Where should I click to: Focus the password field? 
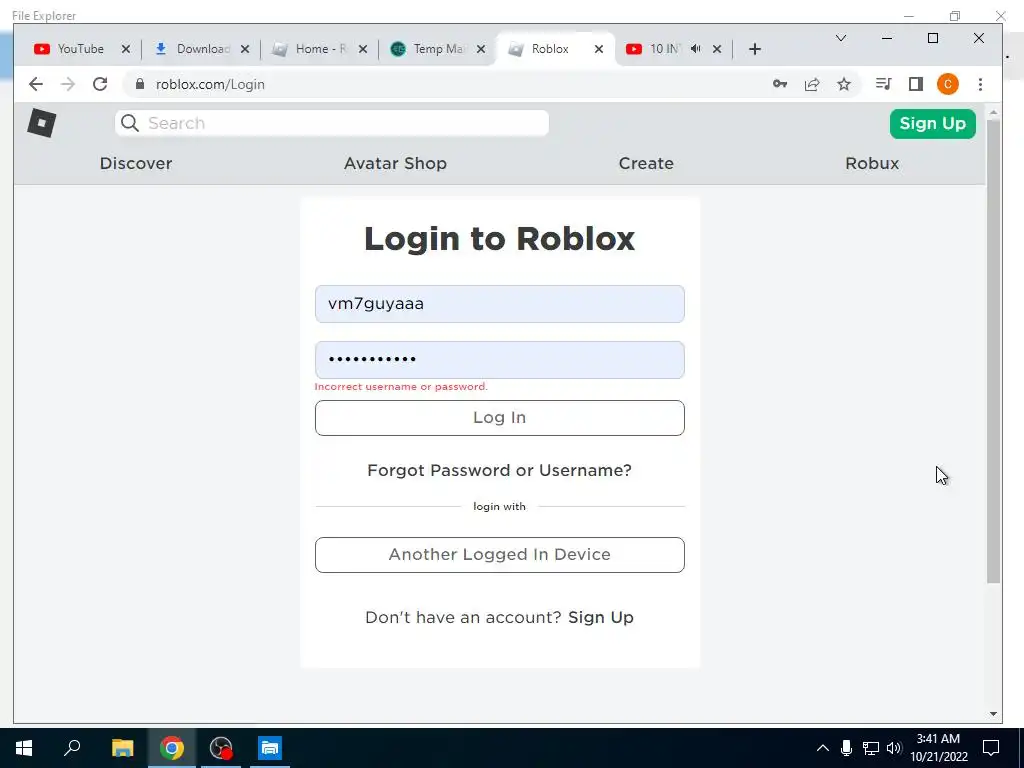click(500, 360)
